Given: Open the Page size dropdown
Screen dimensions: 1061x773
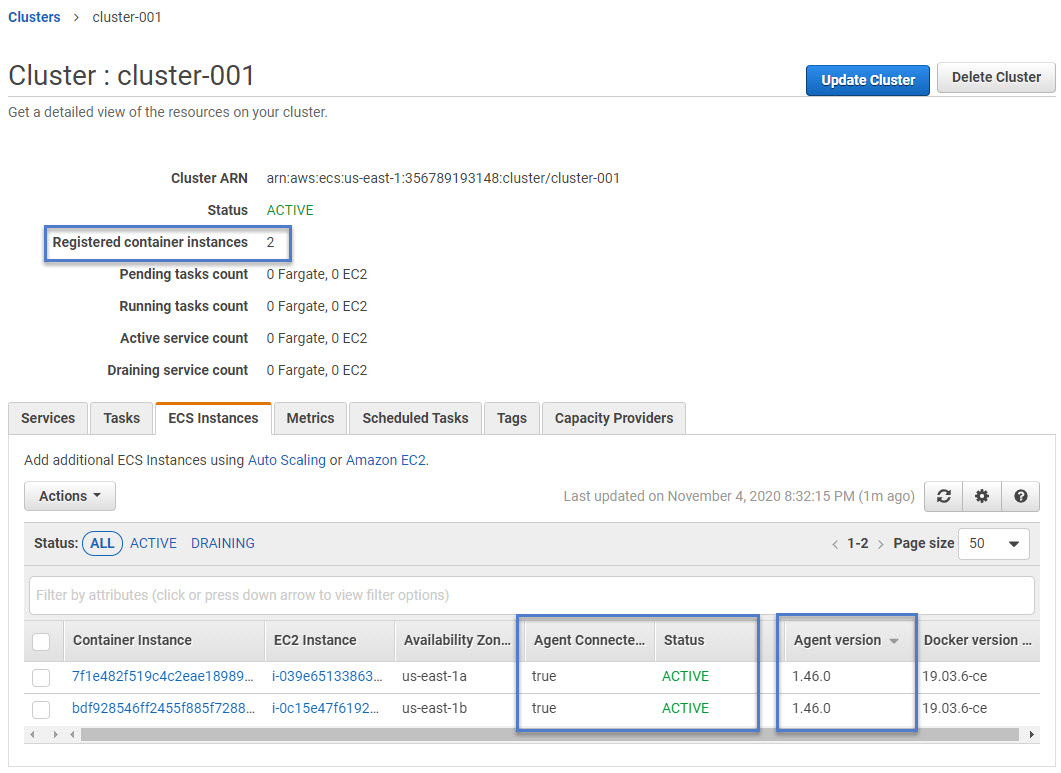Looking at the screenshot, I should (993, 543).
